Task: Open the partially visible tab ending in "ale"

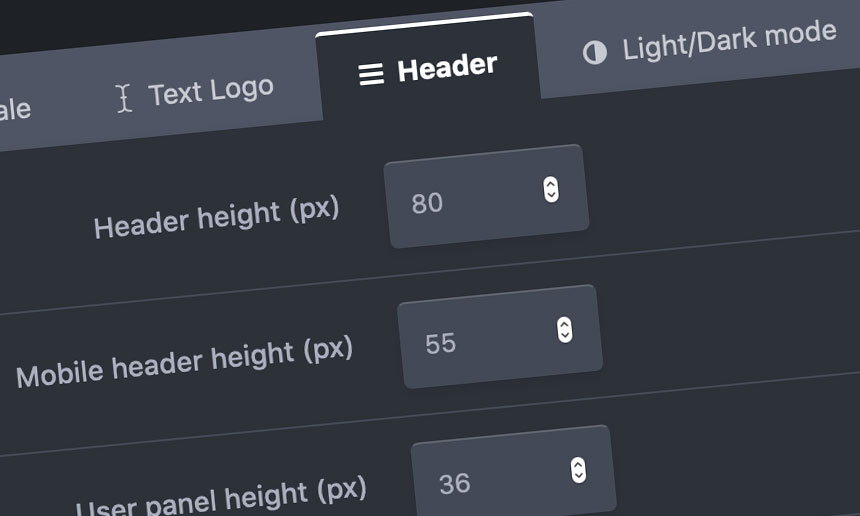Action: [x=14, y=109]
